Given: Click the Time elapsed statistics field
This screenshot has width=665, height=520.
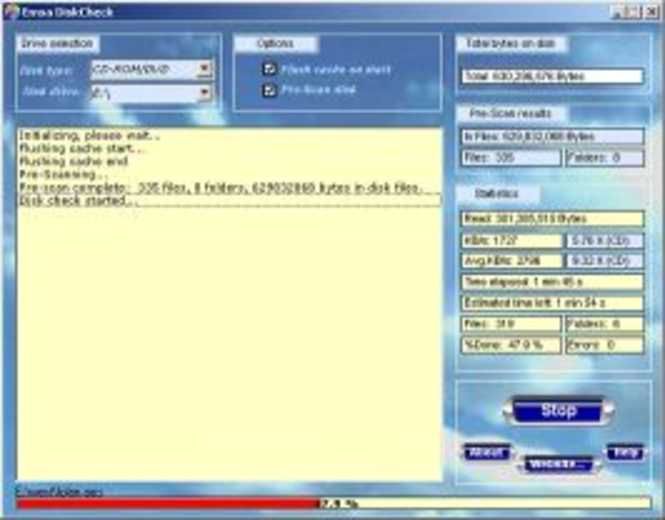Looking at the screenshot, I should point(552,282).
